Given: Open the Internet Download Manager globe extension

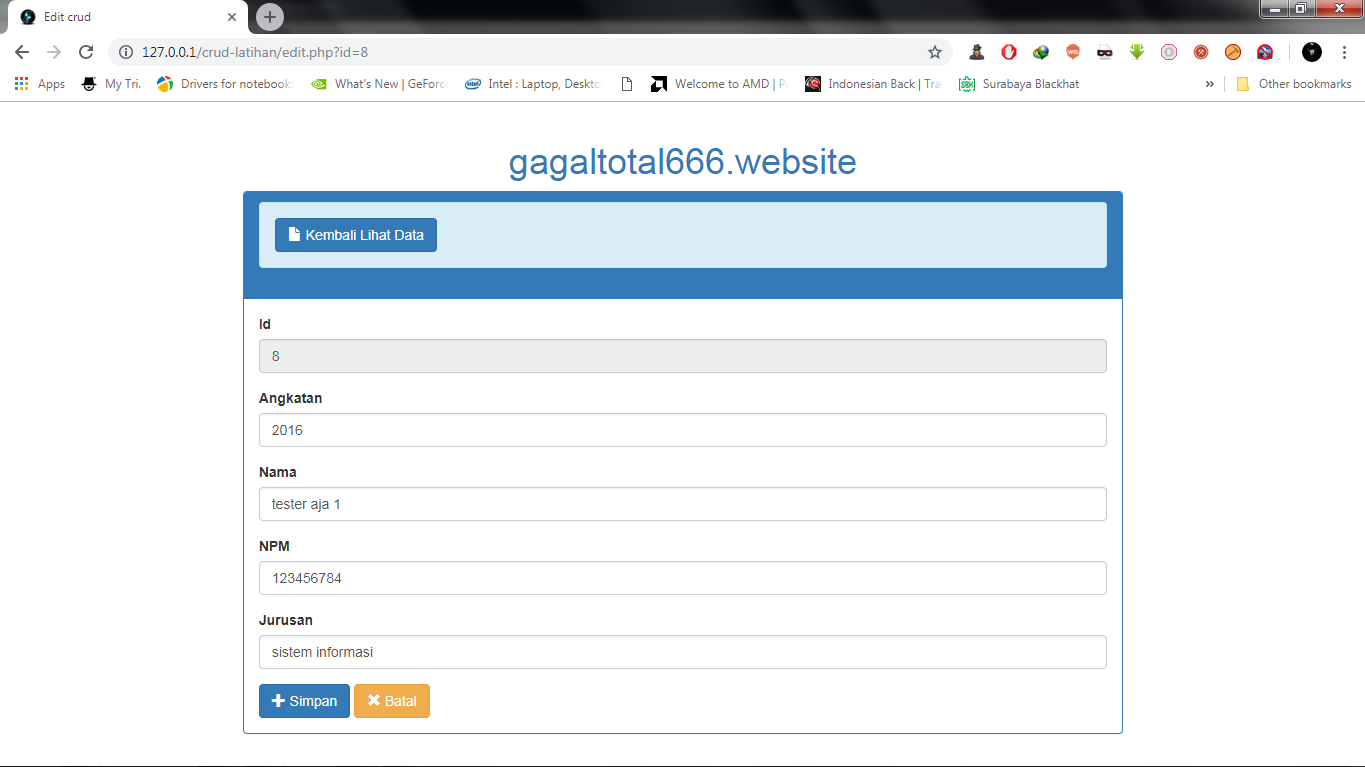Looking at the screenshot, I should click(x=1041, y=52).
